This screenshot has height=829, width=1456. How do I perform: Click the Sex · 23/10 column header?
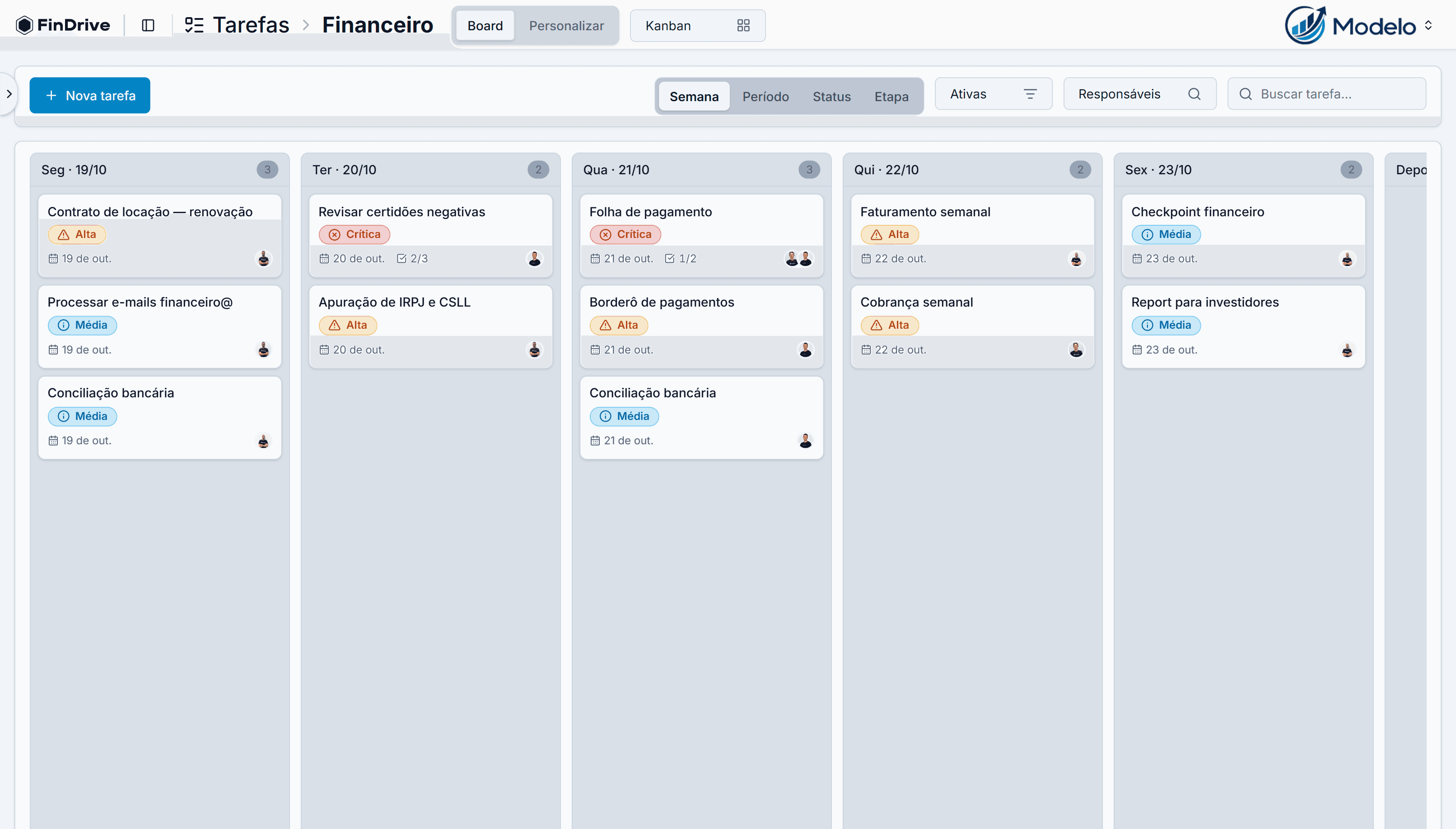tap(1243, 170)
